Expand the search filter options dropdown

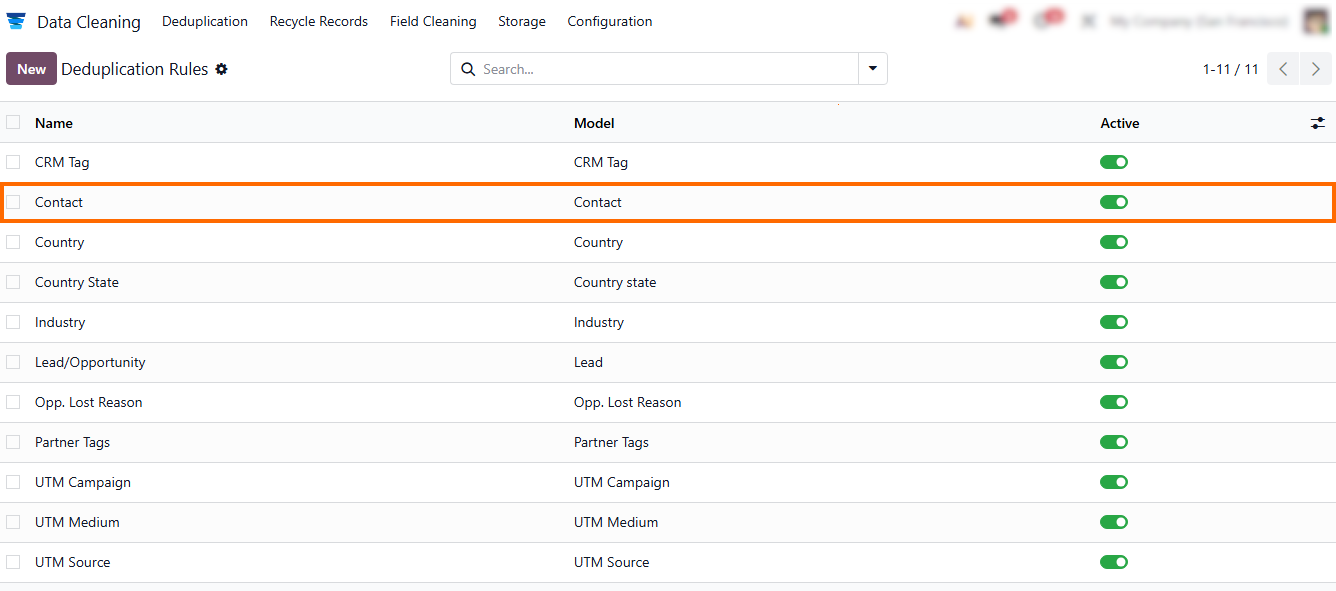point(872,69)
